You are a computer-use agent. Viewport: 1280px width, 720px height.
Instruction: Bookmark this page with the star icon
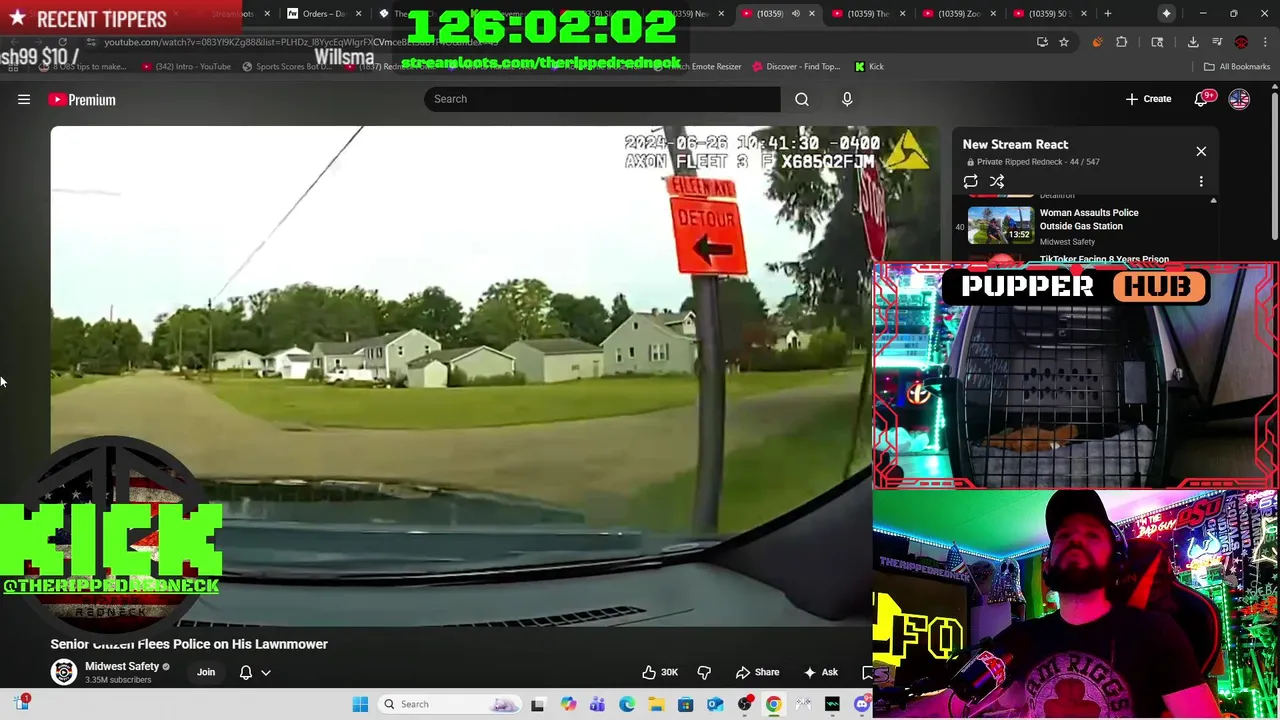coord(1064,42)
